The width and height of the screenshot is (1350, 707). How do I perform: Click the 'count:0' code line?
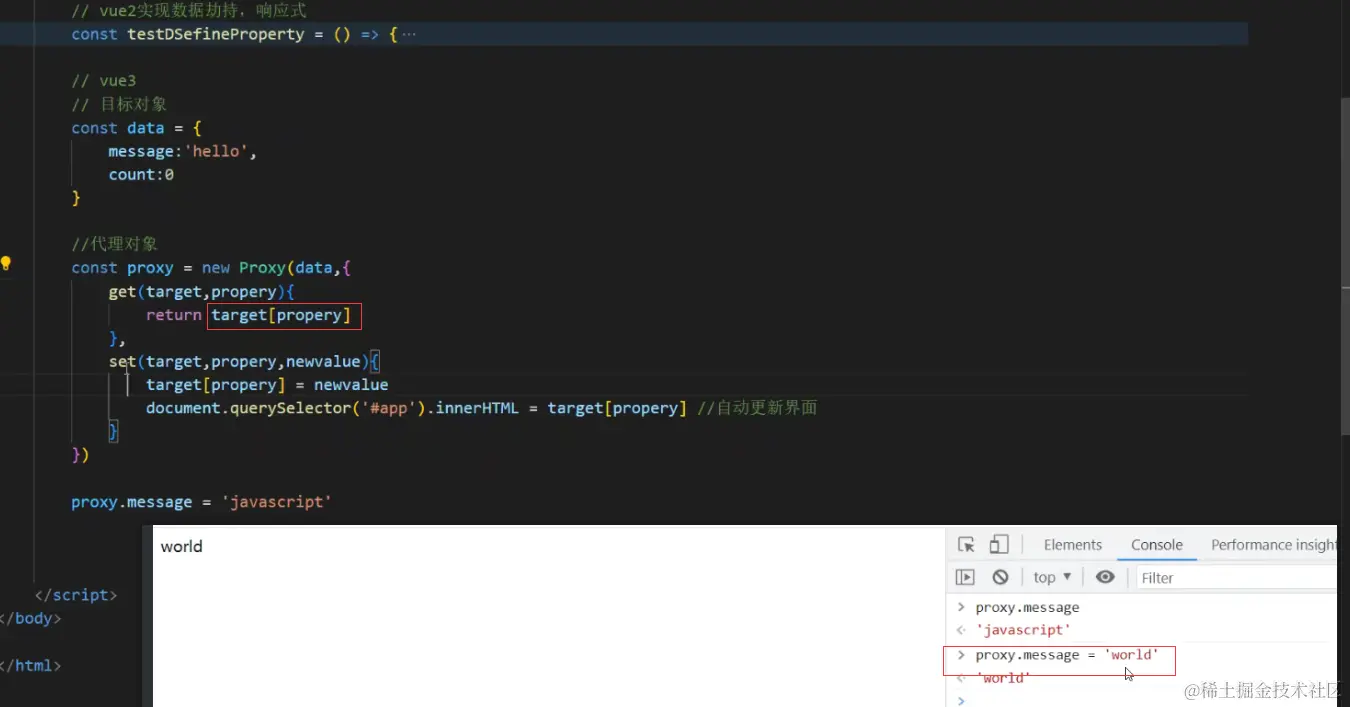pyautogui.click(x=141, y=174)
